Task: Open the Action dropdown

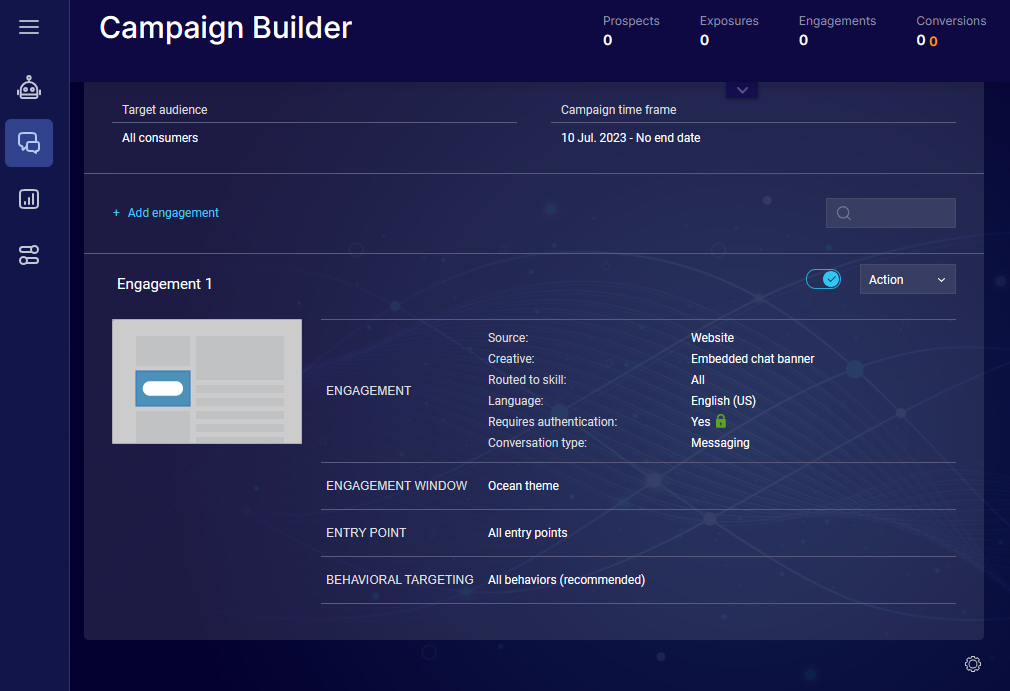Action: click(x=908, y=279)
